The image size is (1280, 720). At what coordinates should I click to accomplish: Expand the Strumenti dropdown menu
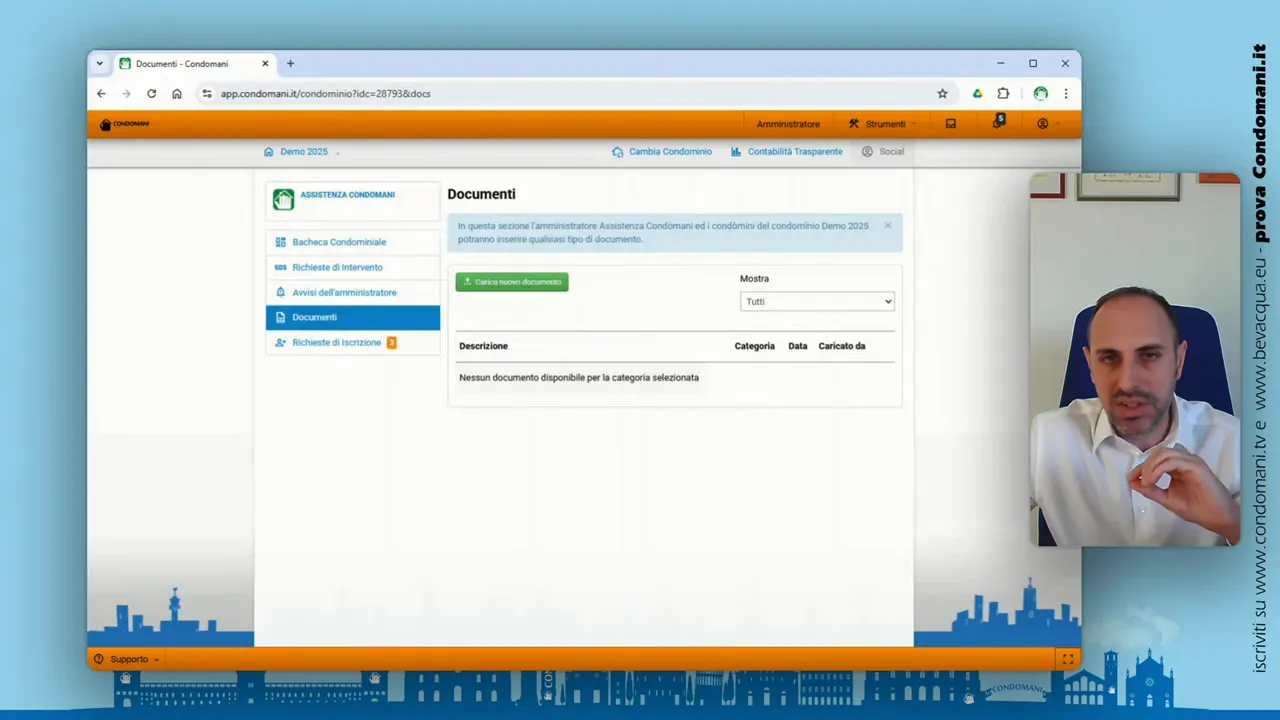point(883,124)
